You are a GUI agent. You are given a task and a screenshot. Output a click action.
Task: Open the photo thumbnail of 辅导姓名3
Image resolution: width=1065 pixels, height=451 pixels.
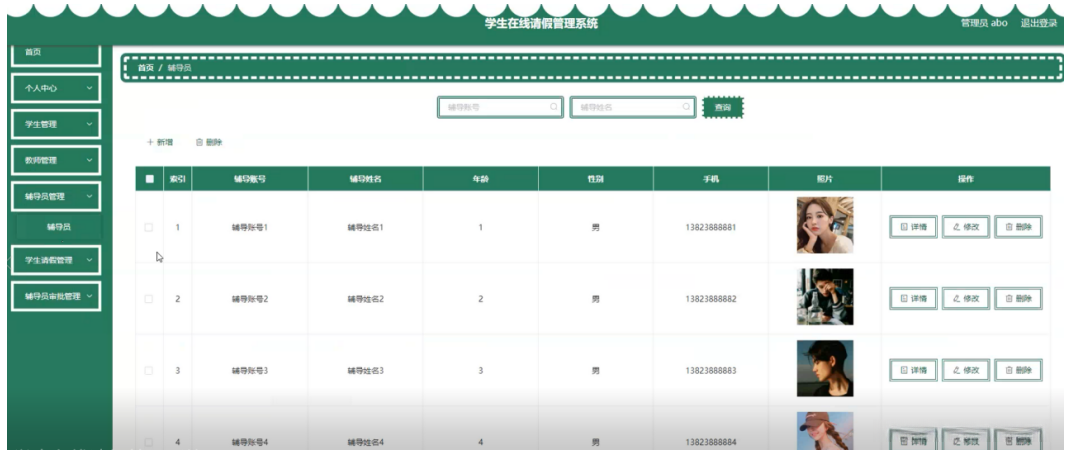coord(825,369)
